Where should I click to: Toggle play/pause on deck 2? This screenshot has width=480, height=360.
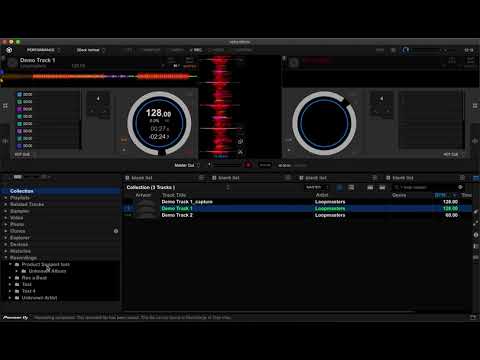tap(289, 150)
